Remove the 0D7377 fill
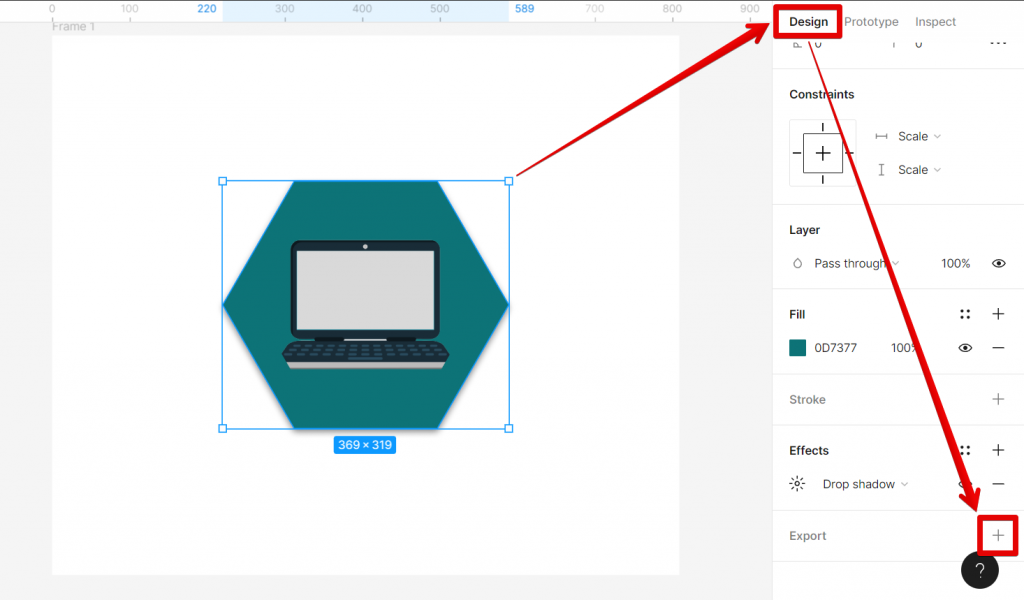This screenshot has width=1024, height=600. [x=997, y=348]
